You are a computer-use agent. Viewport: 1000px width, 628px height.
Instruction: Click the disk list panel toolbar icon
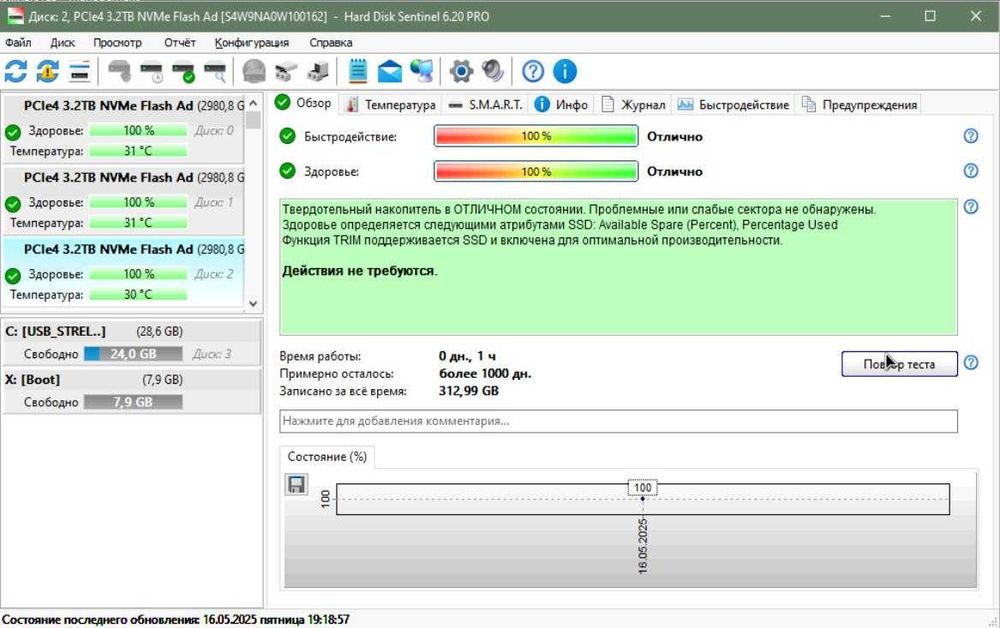click(x=80, y=71)
